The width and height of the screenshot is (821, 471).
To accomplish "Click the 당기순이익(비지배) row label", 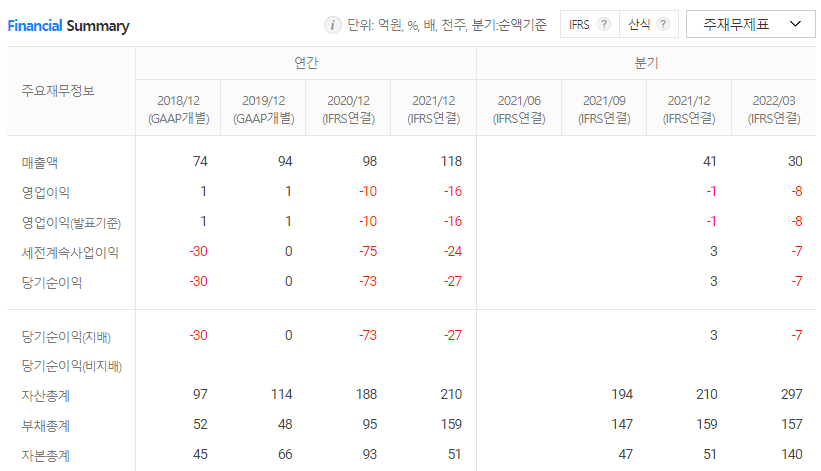I will [72, 365].
